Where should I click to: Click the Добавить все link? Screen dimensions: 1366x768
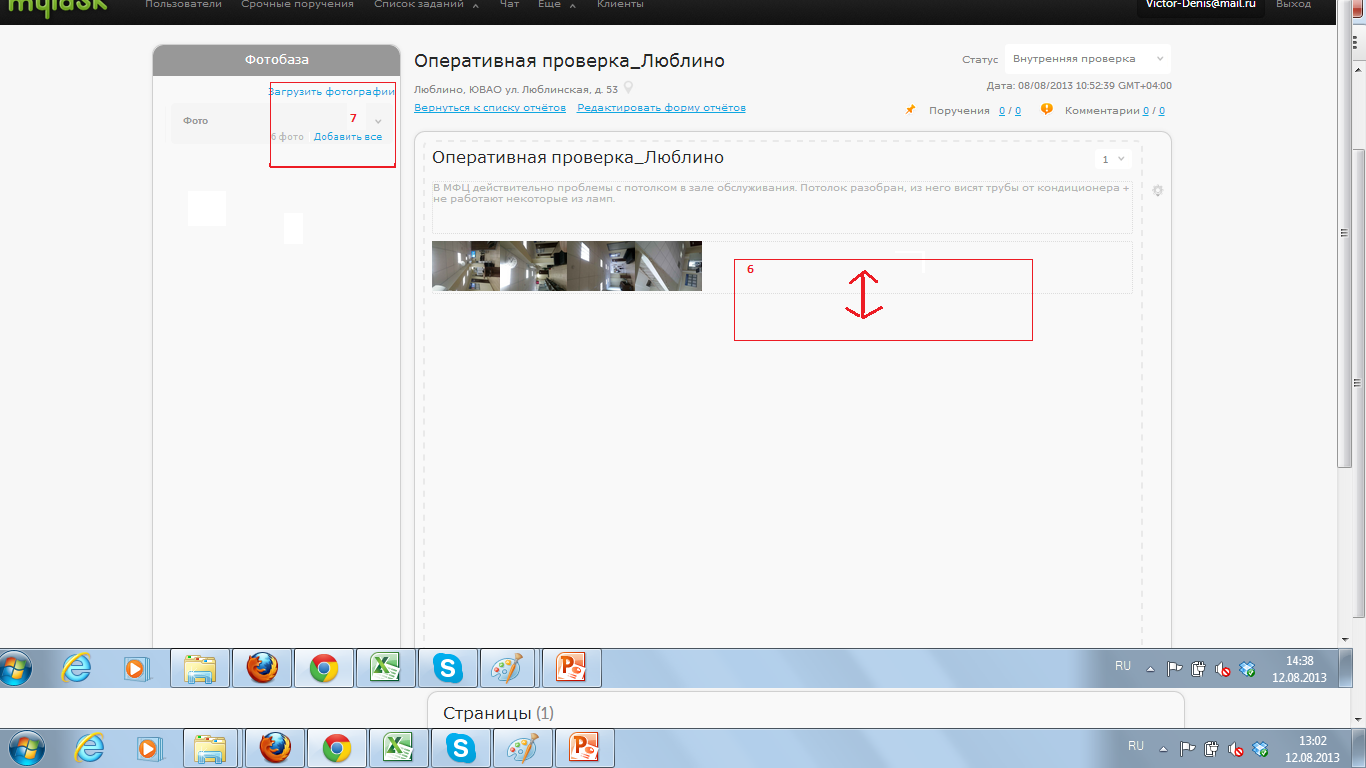pos(347,136)
